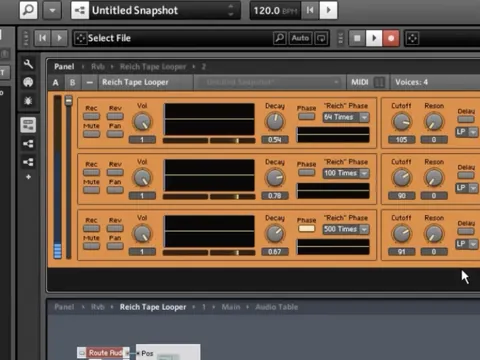
Task: Toggle Mute button in first looper row
Action: (x=91, y=134)
